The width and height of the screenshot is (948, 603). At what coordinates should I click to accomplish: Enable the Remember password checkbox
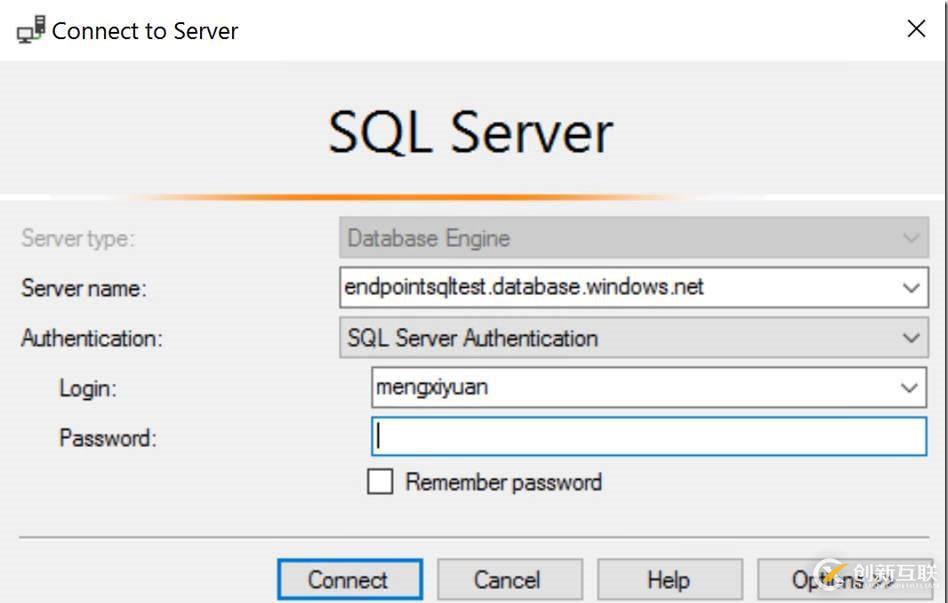(x=380, y=482)
